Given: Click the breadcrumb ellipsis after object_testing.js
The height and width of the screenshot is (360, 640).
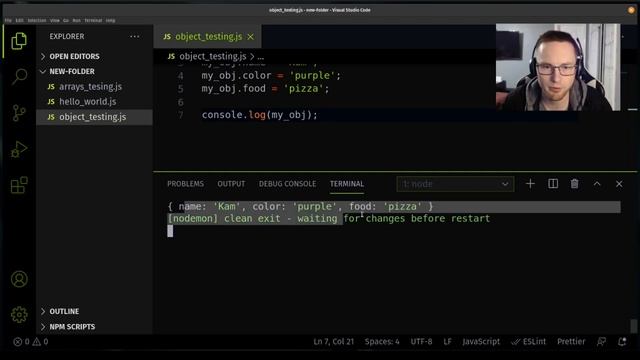Looking at the screenshot, I should tap(261, 57).
